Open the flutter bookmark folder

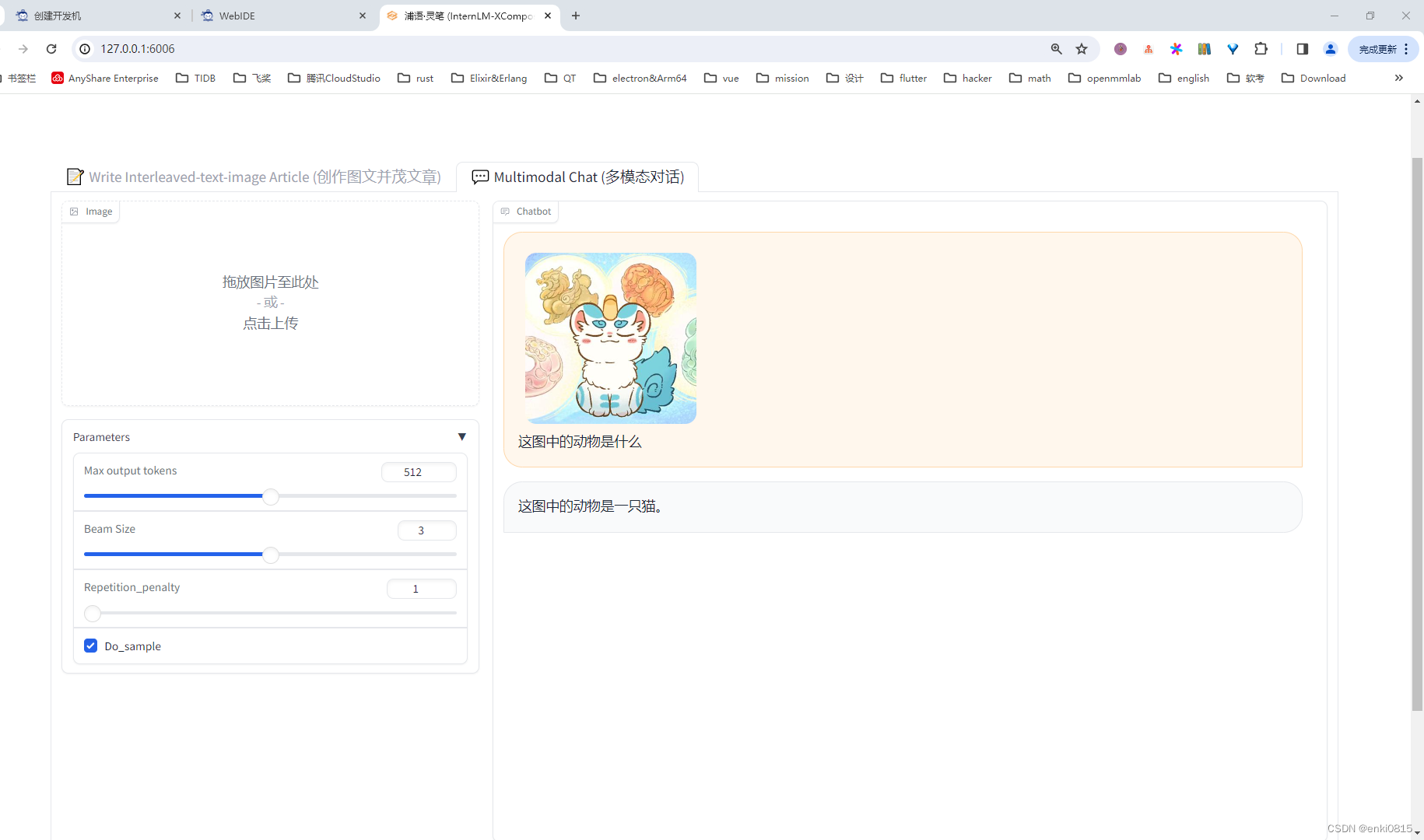(x=904, y=78)
